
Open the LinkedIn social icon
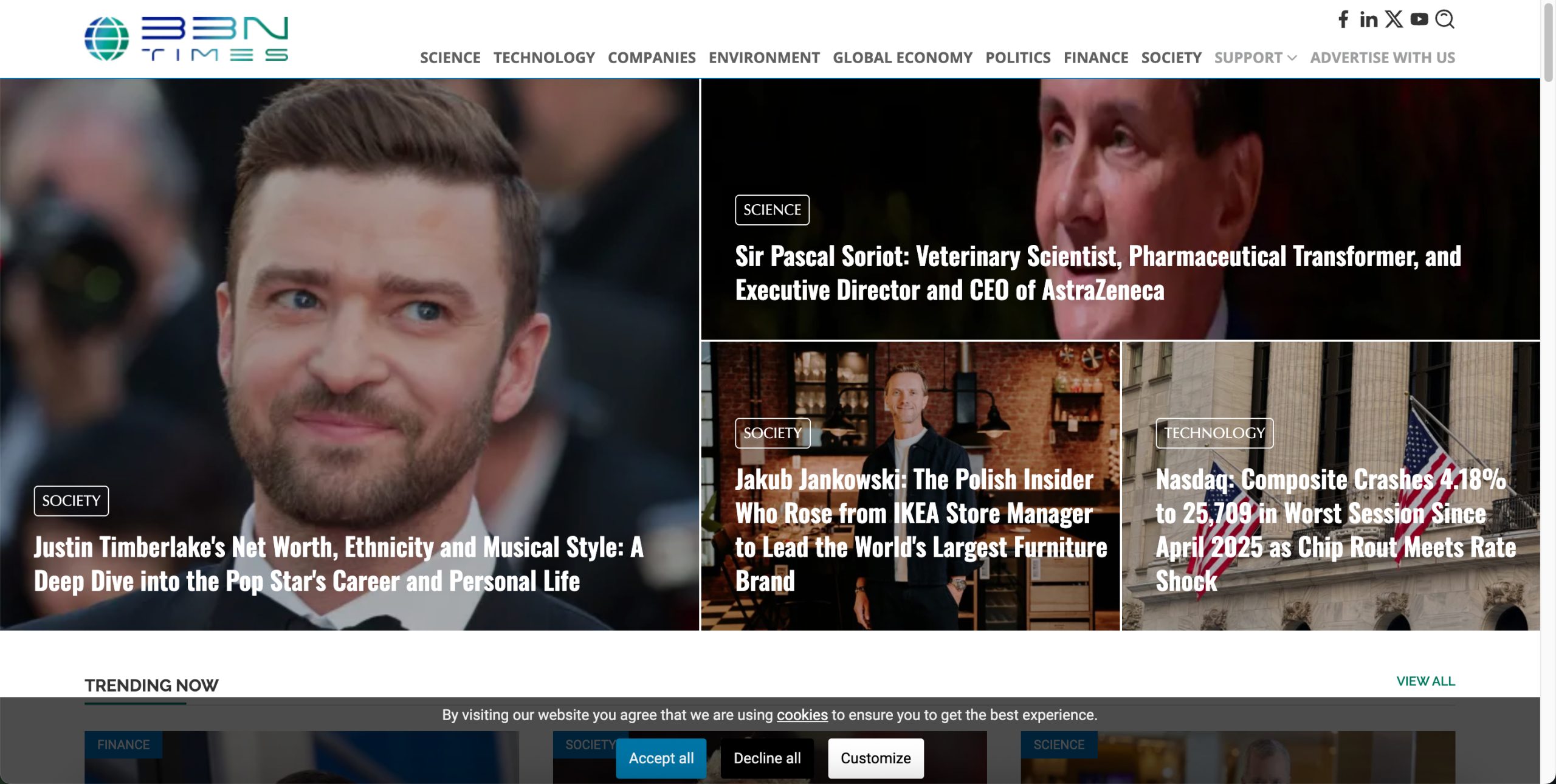(1369, 19)
